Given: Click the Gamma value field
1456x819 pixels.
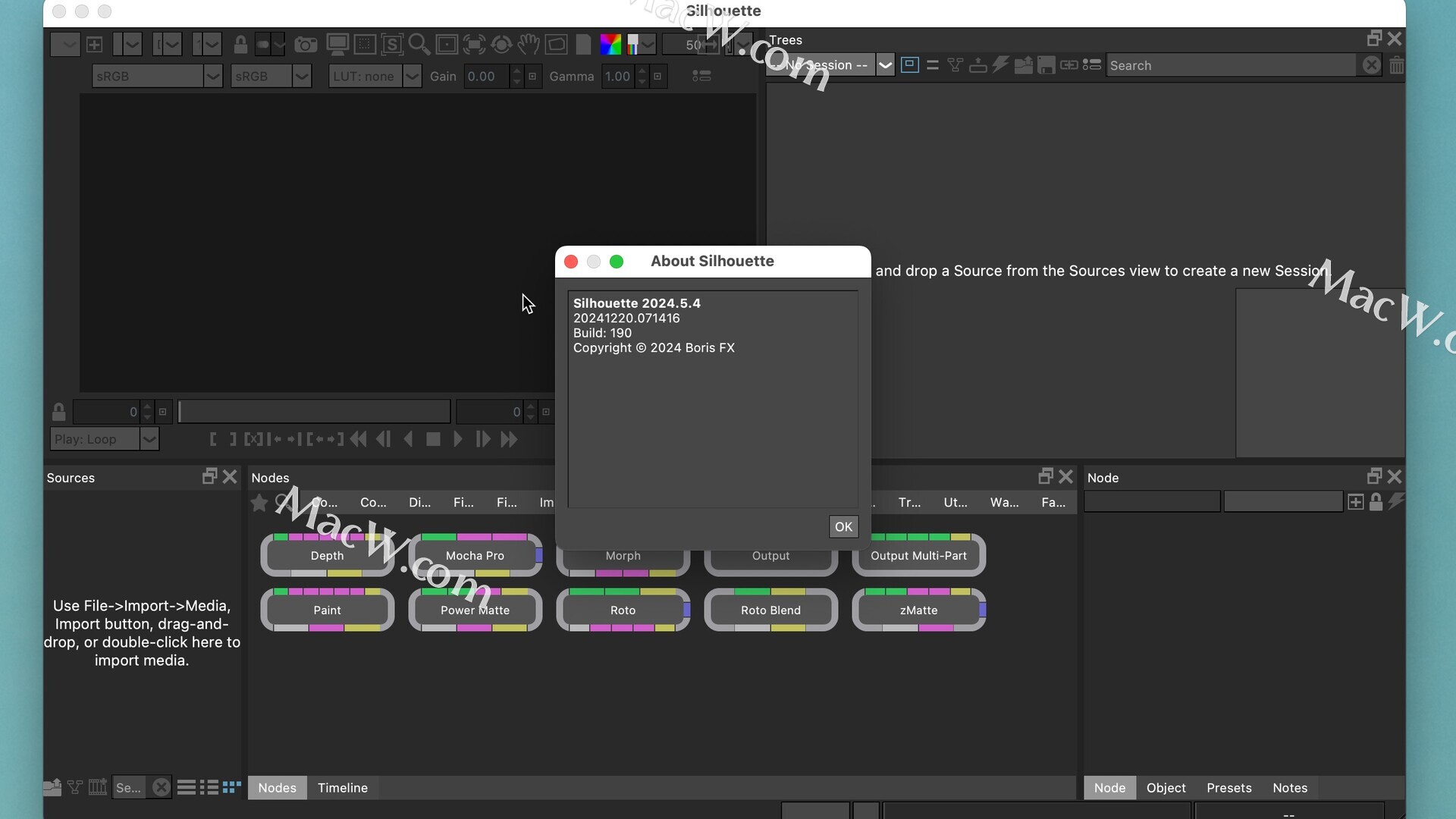Looking at the screenshot, I should (x=619, y=76).
